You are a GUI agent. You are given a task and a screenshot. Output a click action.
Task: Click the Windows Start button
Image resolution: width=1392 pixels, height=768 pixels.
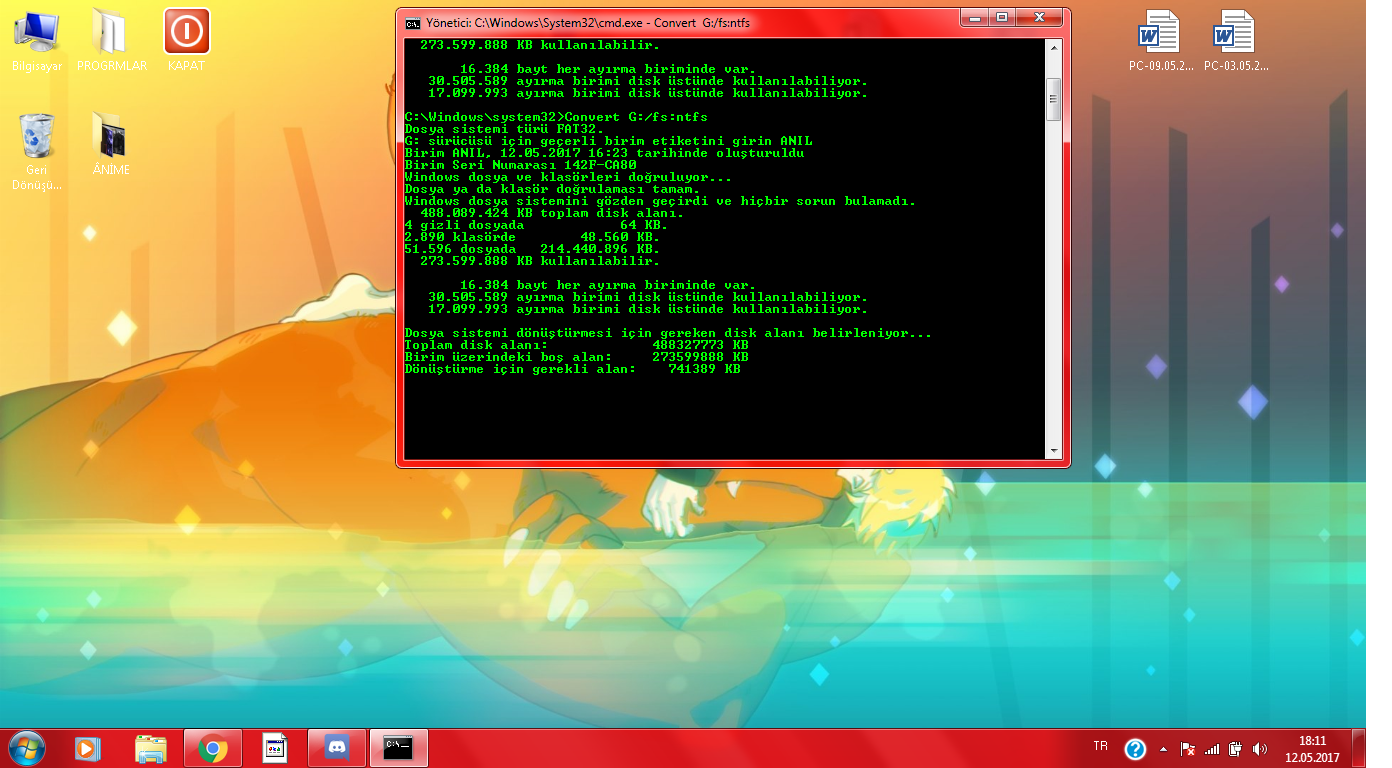(x=26, y=747)
